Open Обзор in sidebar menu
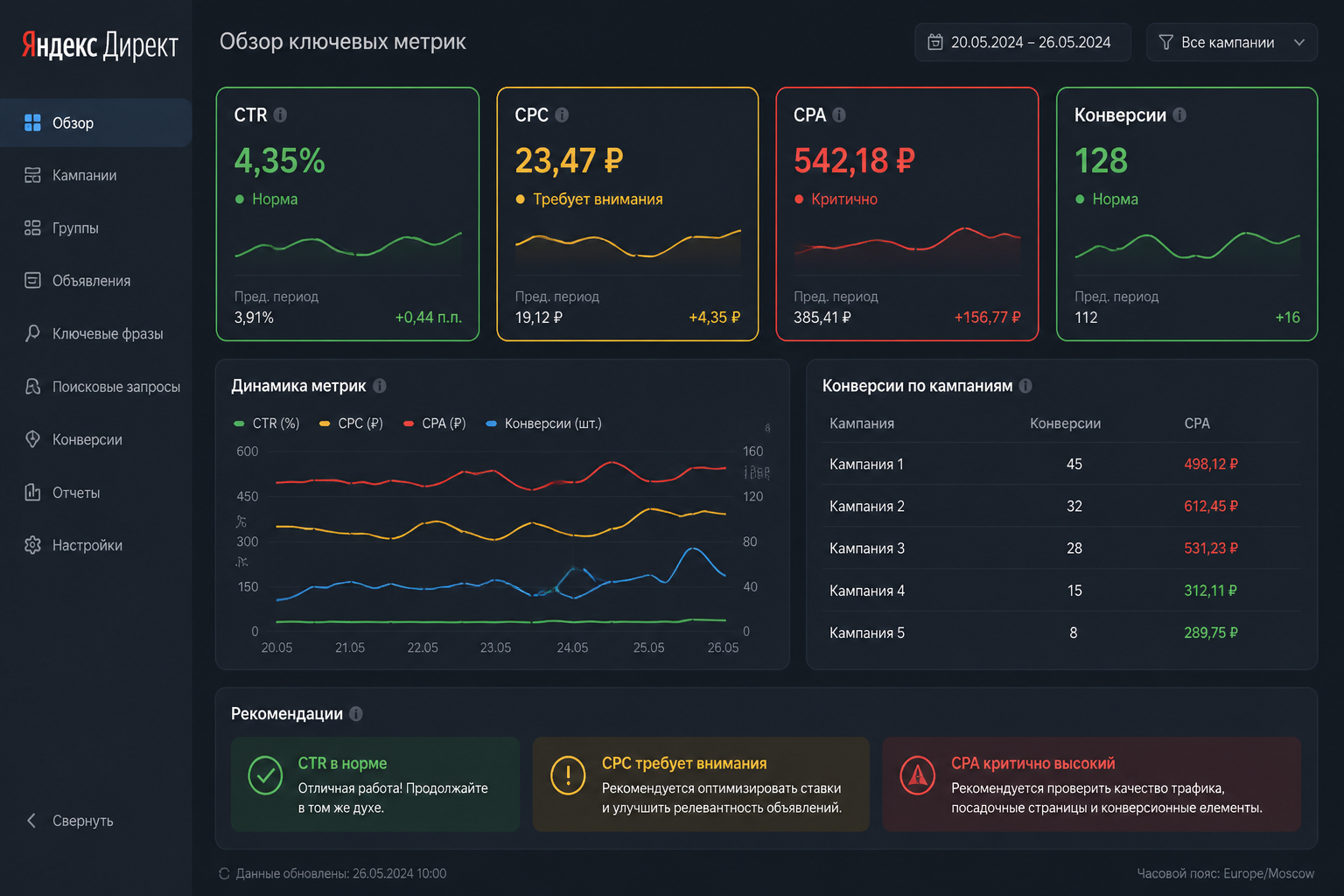This screenshot has width=1344, height=896. coord(96,122)
